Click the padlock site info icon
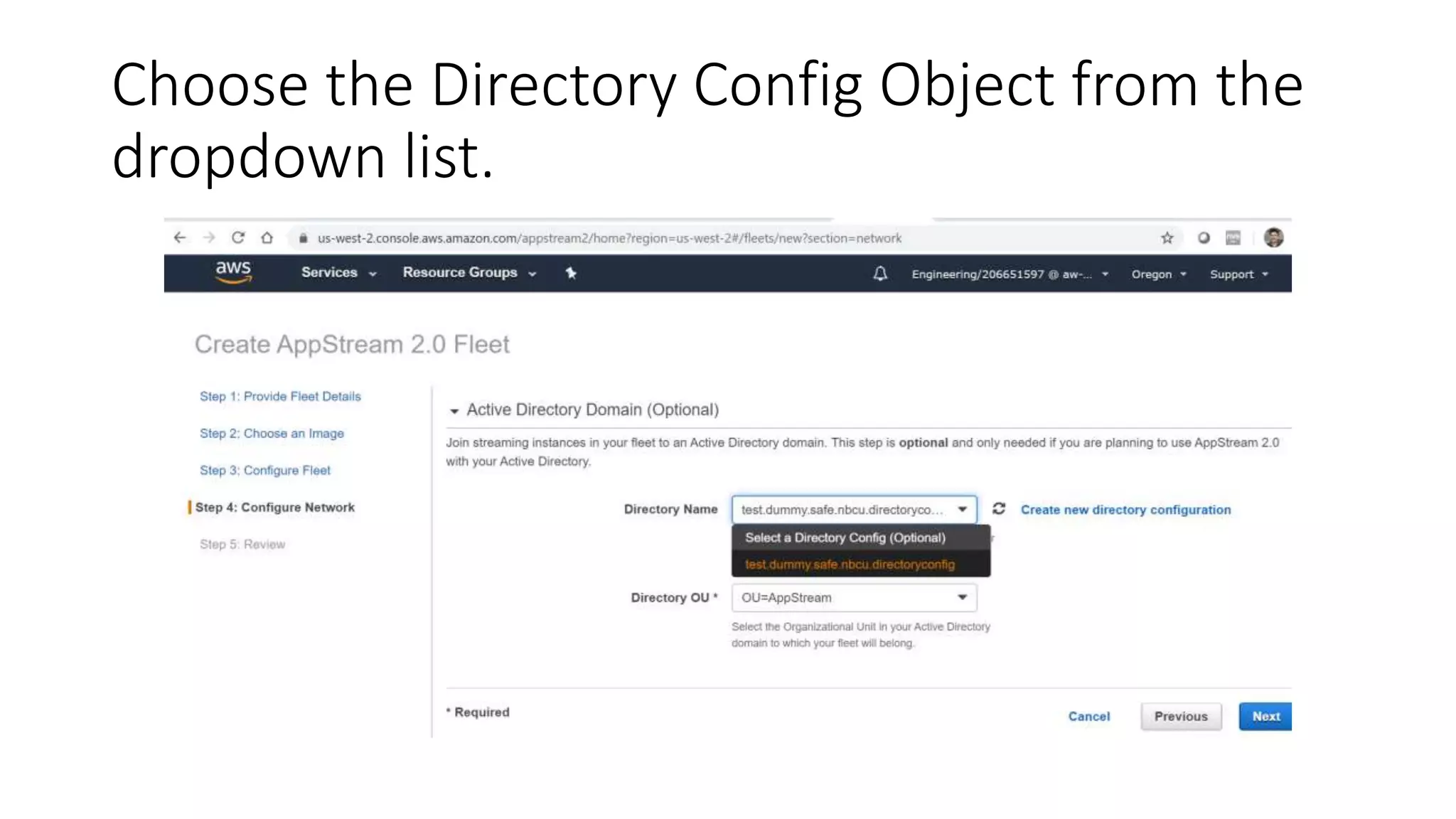Image resolution: width=1456 pixels, height=819 pixels. pos(304,238)
